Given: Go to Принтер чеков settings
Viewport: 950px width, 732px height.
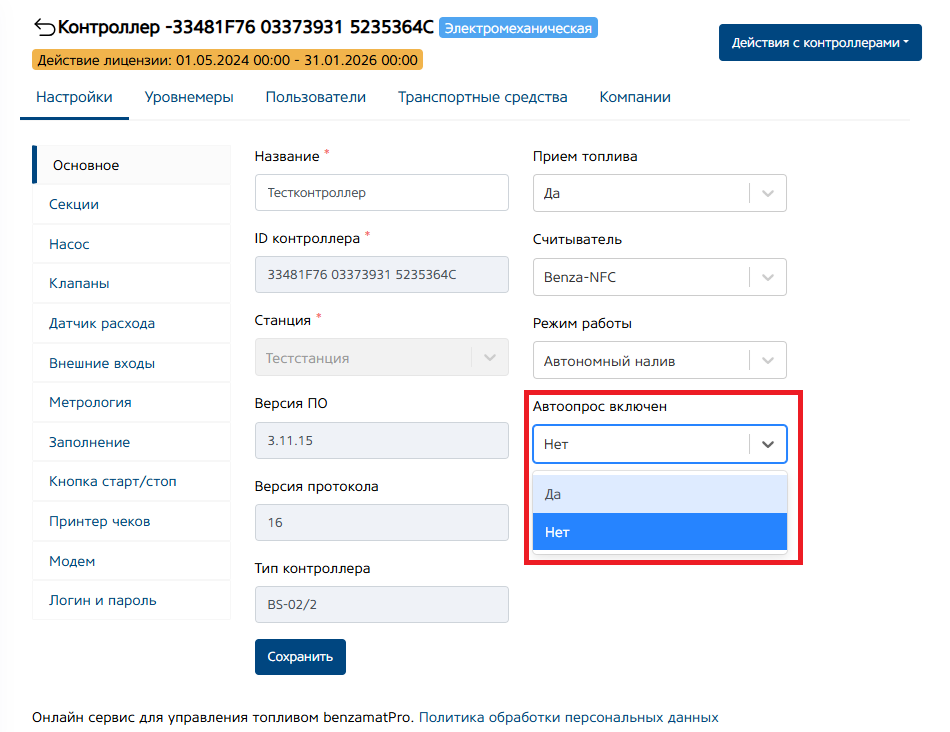Looking at the screenshot, I should pos(100,522).
